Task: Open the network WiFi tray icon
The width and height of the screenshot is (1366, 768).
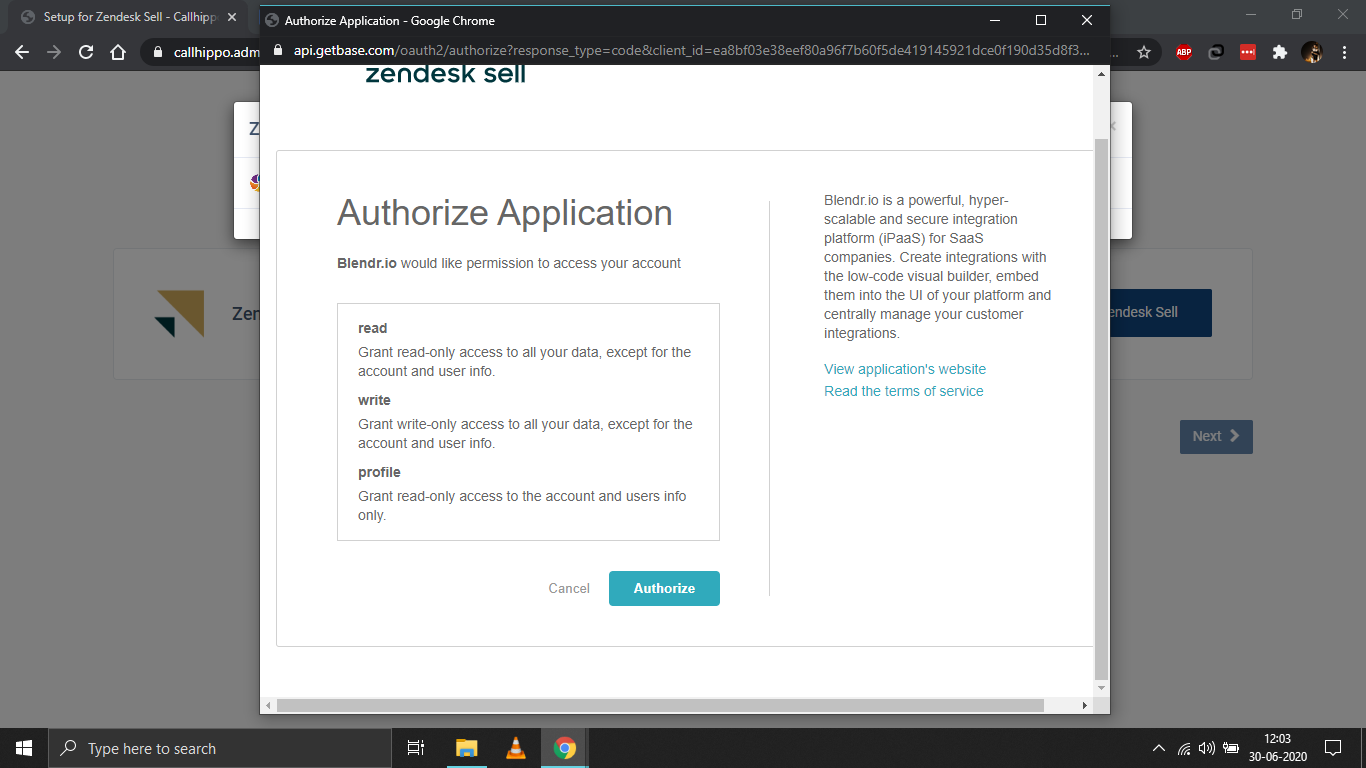Action: pyautogui.click(x=1184, y=748)
